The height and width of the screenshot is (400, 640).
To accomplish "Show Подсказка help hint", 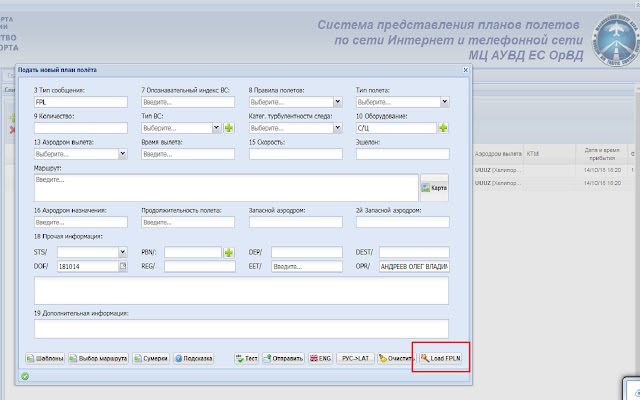I will [195, 357].
